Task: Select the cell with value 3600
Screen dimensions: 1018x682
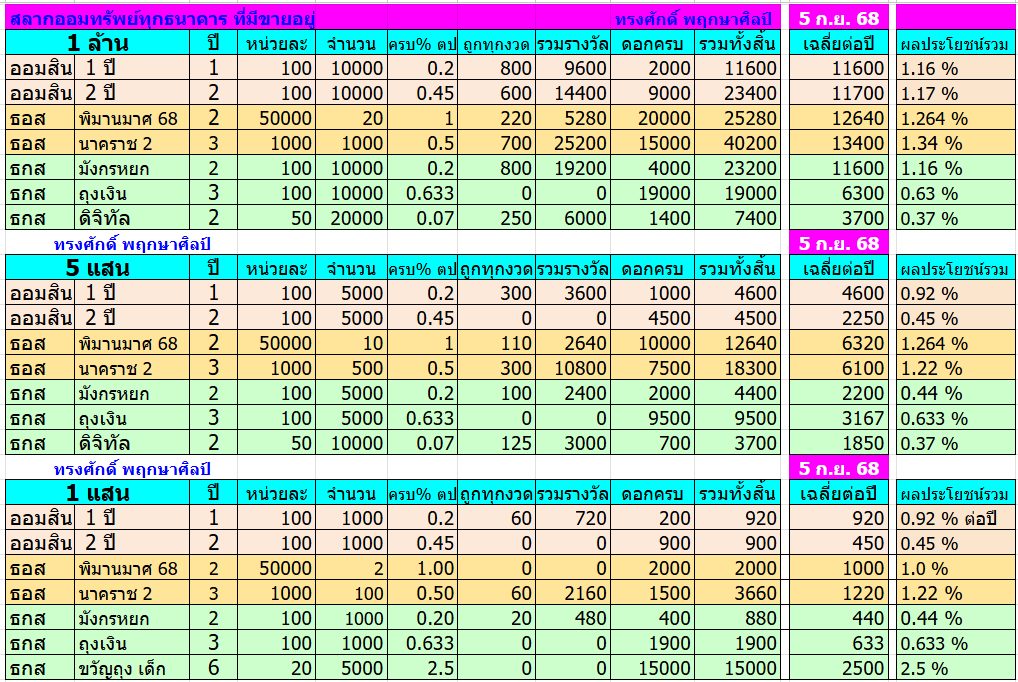Action: 573,293
